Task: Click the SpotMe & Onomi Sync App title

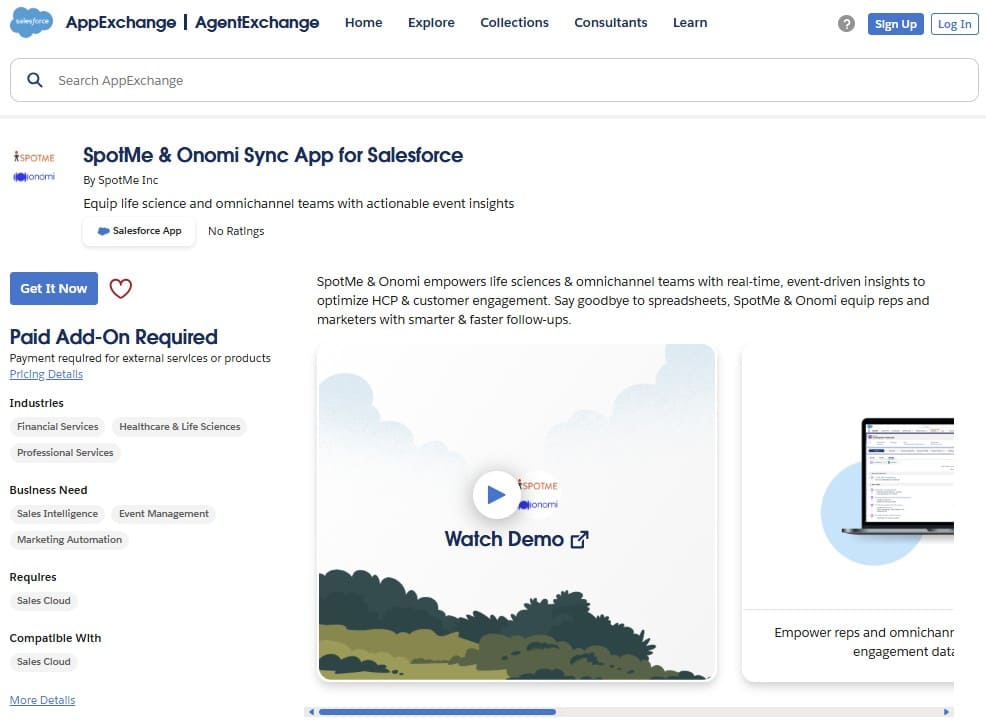Action: click(273, 155)
